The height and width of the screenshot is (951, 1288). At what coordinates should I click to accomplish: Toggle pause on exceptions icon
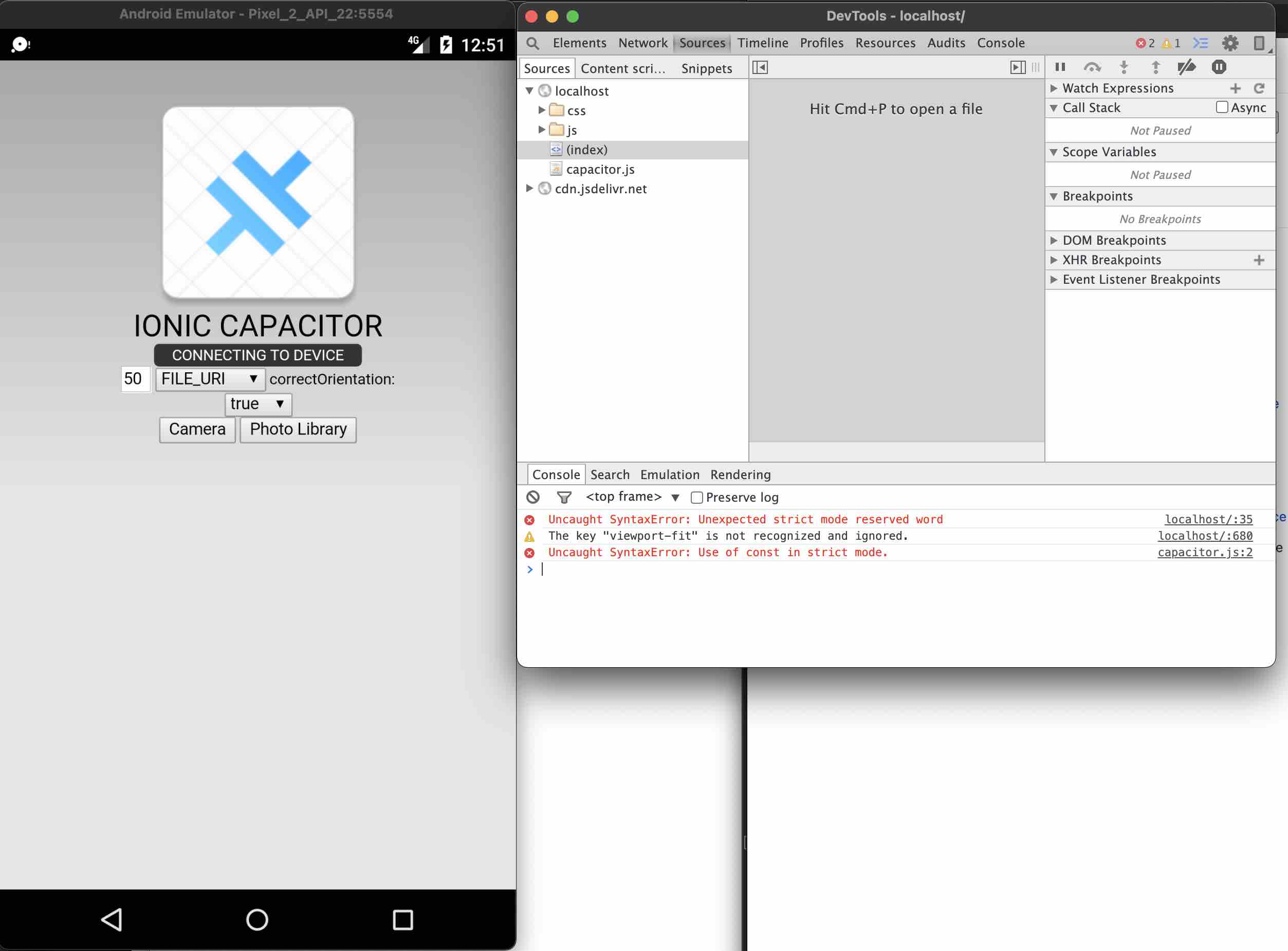click(1219, 67)
